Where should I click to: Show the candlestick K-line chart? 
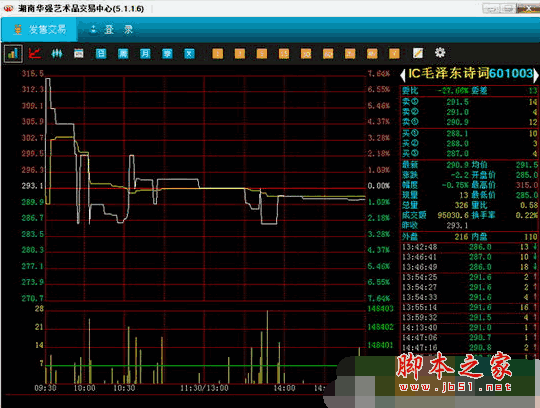click(57, 53)
